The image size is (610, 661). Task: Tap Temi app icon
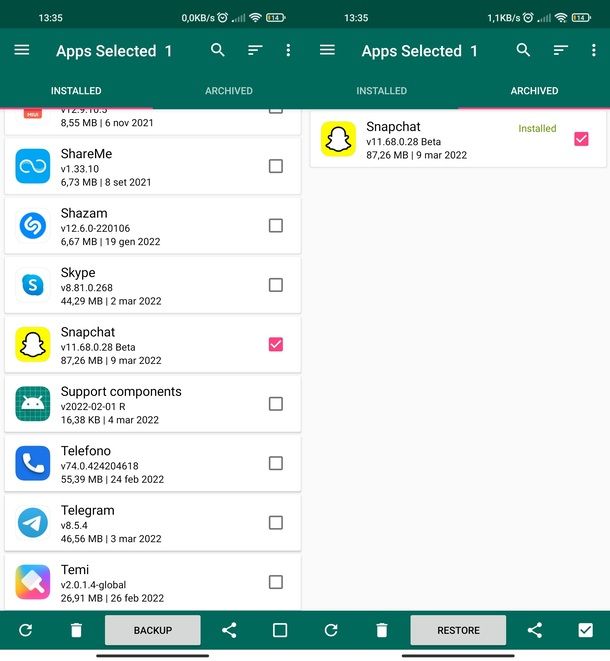pos(32,582)
